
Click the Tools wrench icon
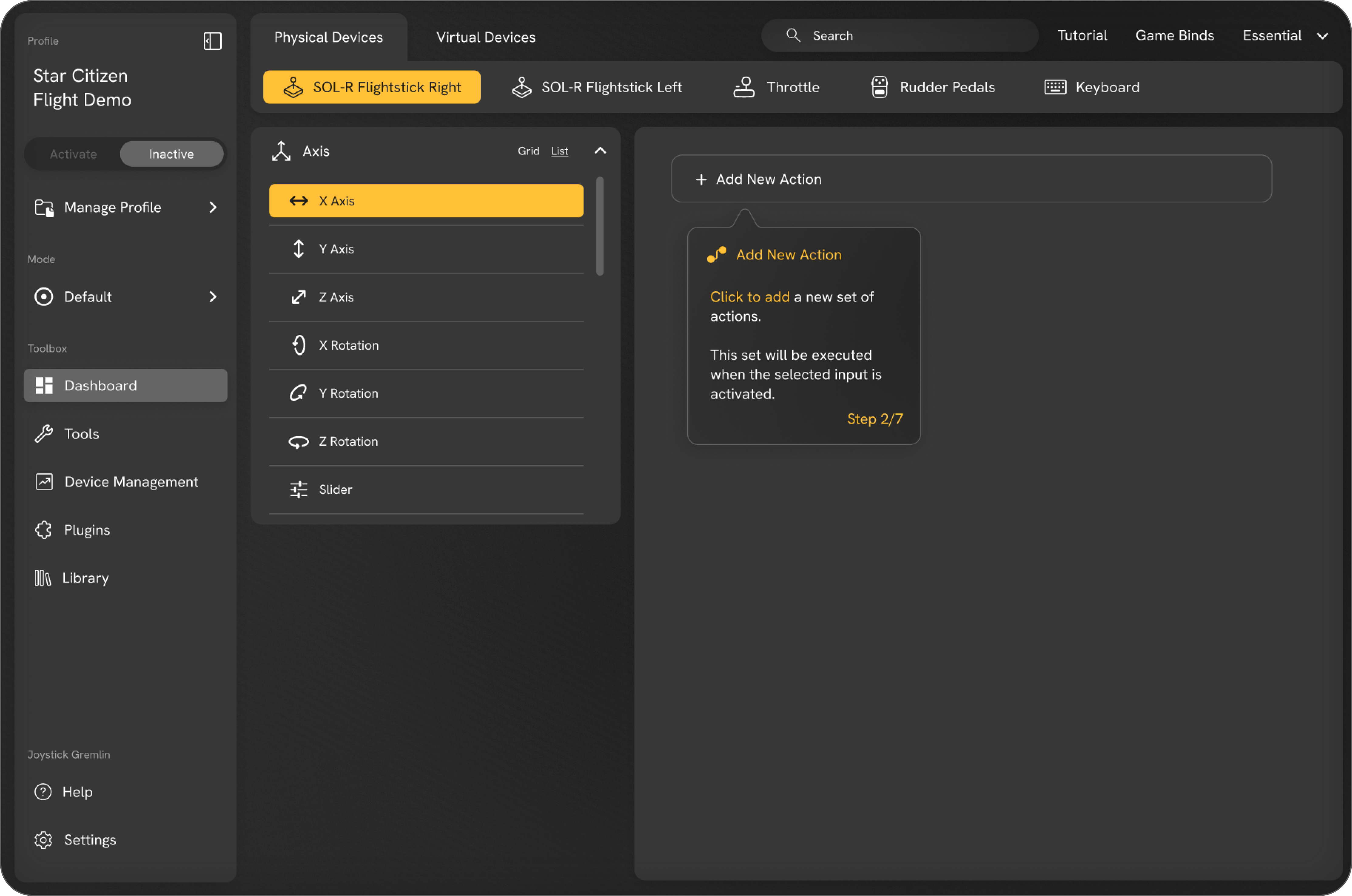tap(44, 434)
